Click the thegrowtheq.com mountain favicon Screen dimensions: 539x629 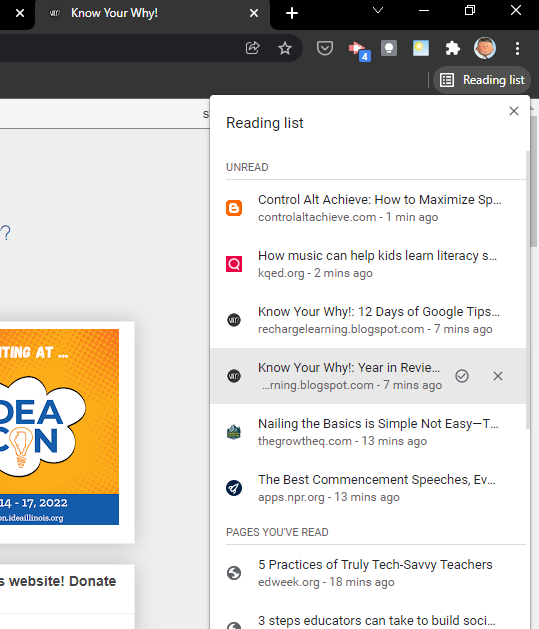tap(234, 432)
